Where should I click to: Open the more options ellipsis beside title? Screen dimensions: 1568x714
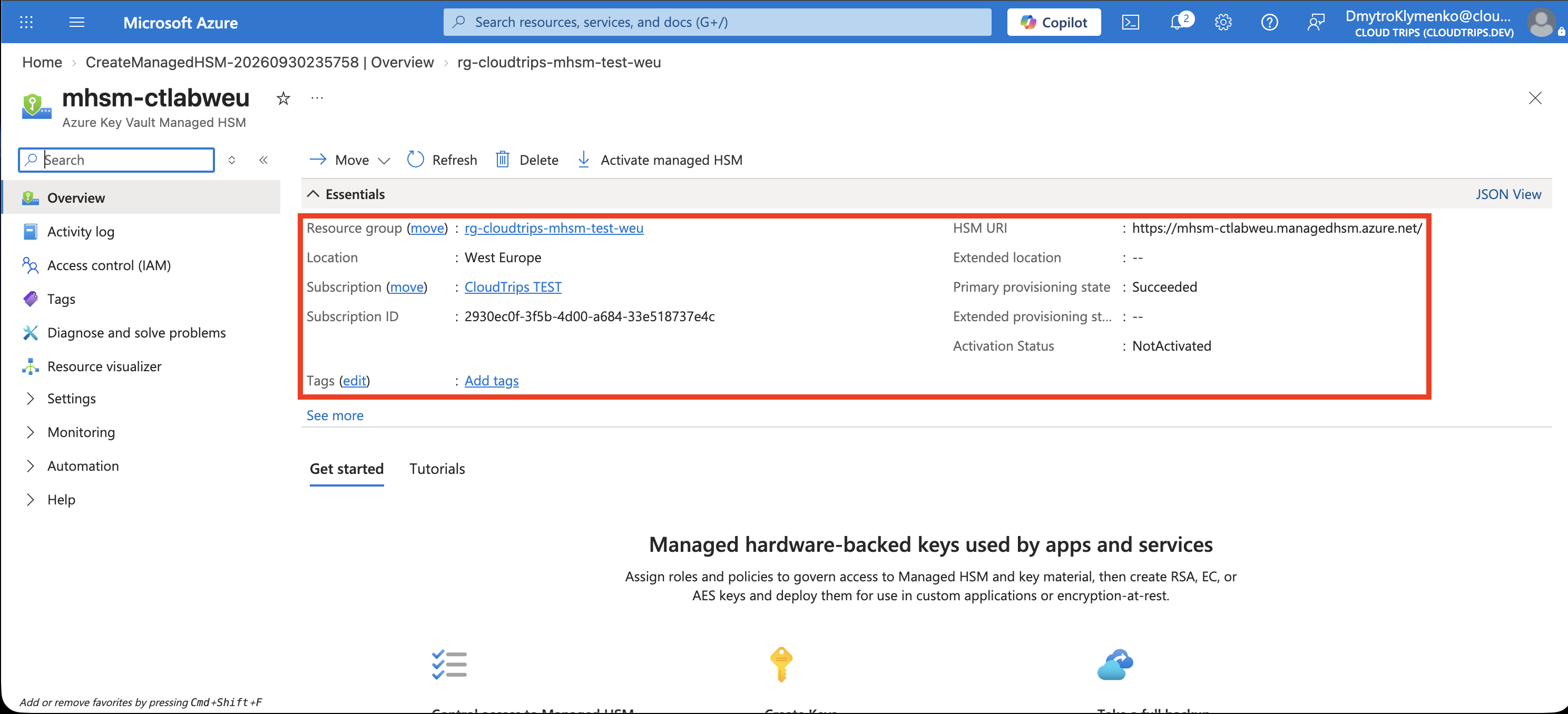[x=317, y=97]
